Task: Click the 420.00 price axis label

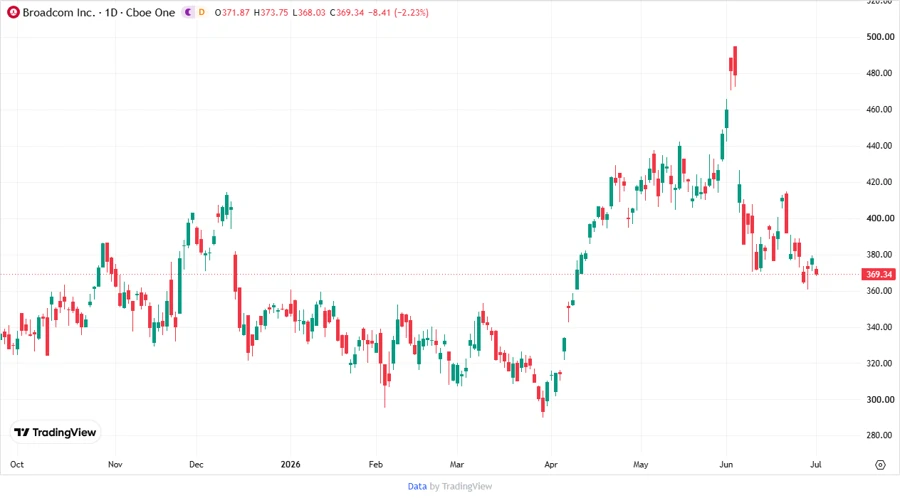Action: (880, 182)
